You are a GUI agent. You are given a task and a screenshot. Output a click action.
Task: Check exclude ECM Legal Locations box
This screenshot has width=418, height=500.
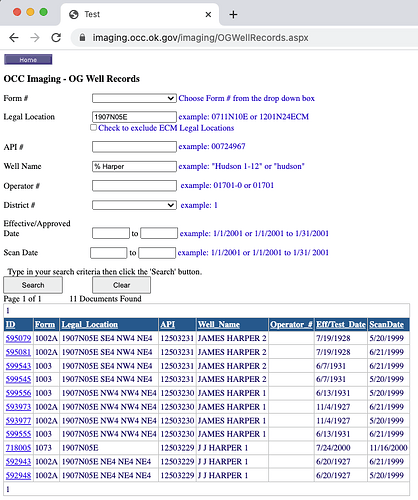pyautogui.click(x=94, y=127)
